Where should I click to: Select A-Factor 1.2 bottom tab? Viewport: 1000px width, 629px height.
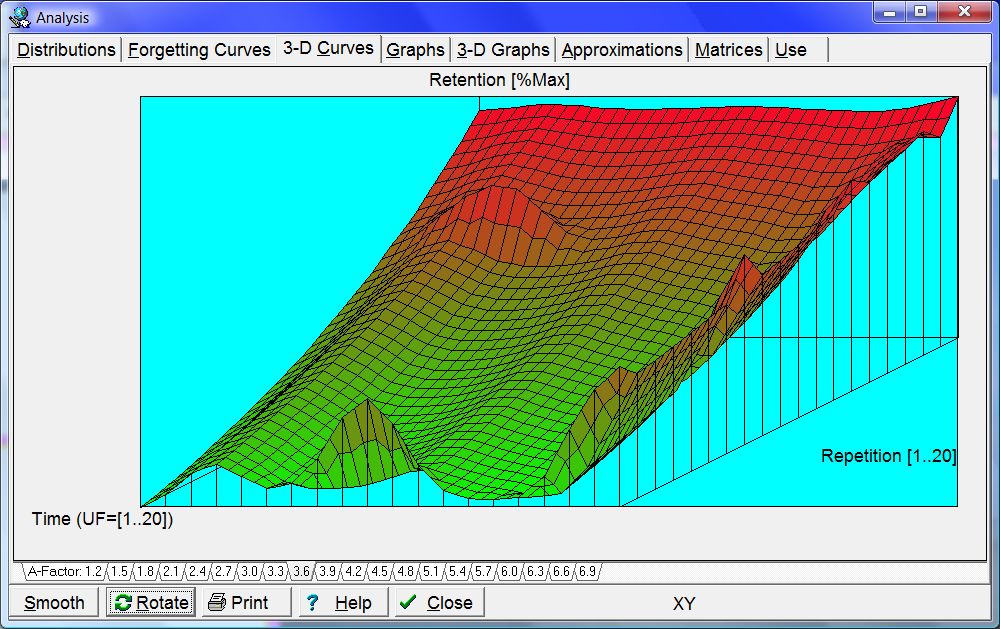click(x=64, y=572)
